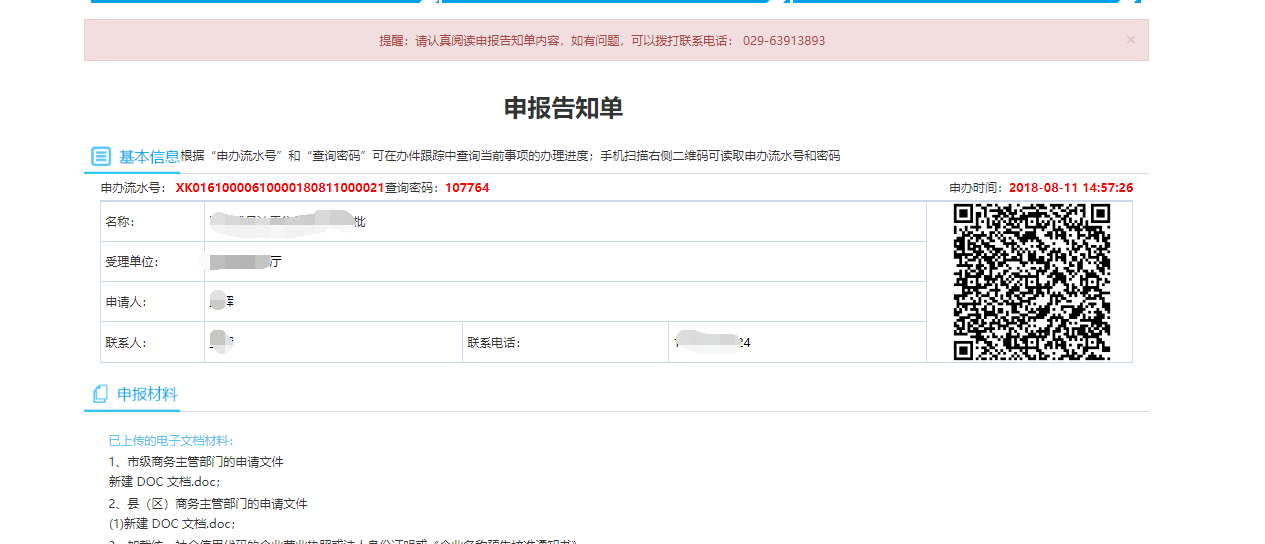This screenshot has height=544, width=1265.
Task: Select the 申报材料 section heading
Action: 147,394
